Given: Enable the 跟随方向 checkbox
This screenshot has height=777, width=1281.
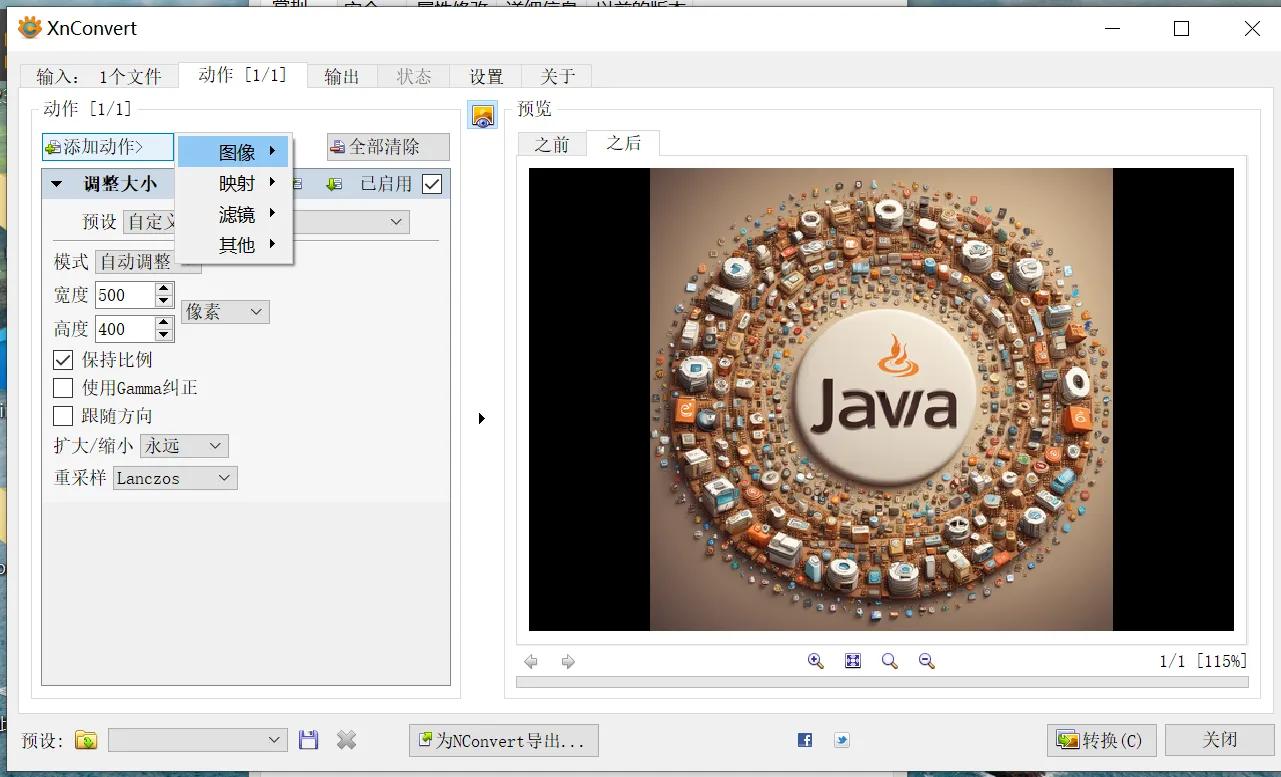Looking at the screenshot, I should tap(63, 416).
